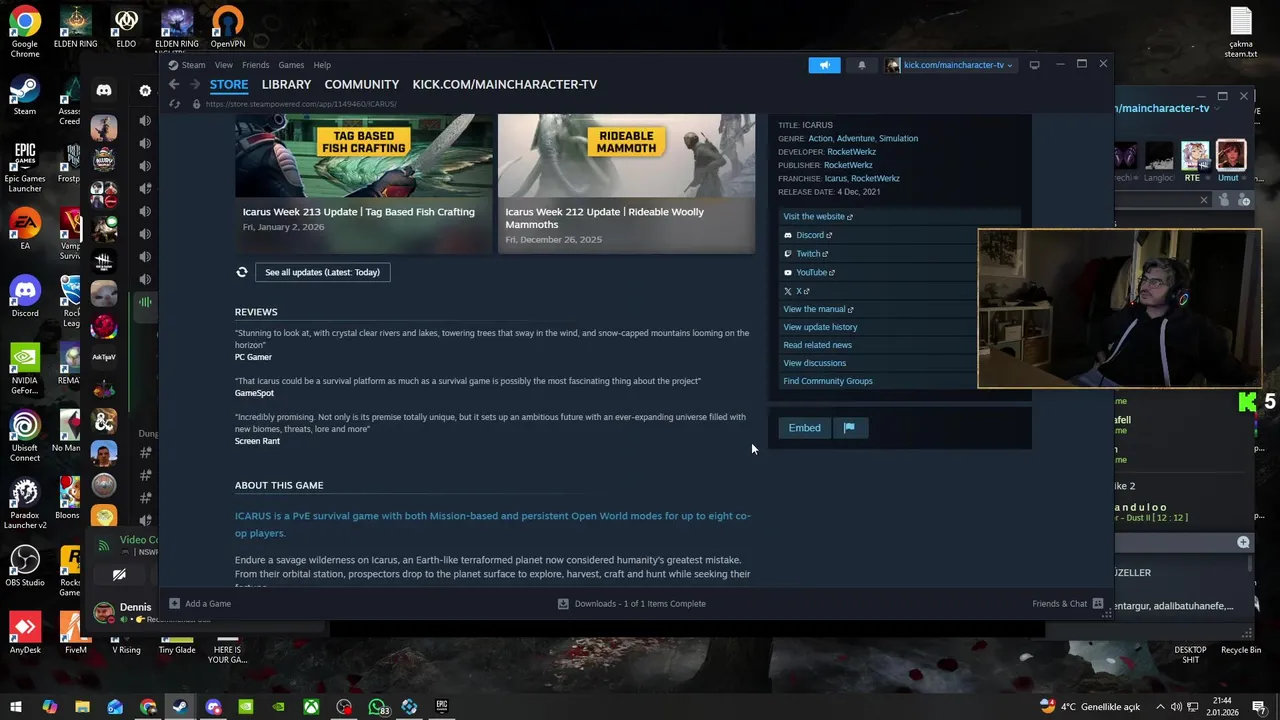
Task: Open AnyDesk desktop shortcut
Action: tap(25, 633)
